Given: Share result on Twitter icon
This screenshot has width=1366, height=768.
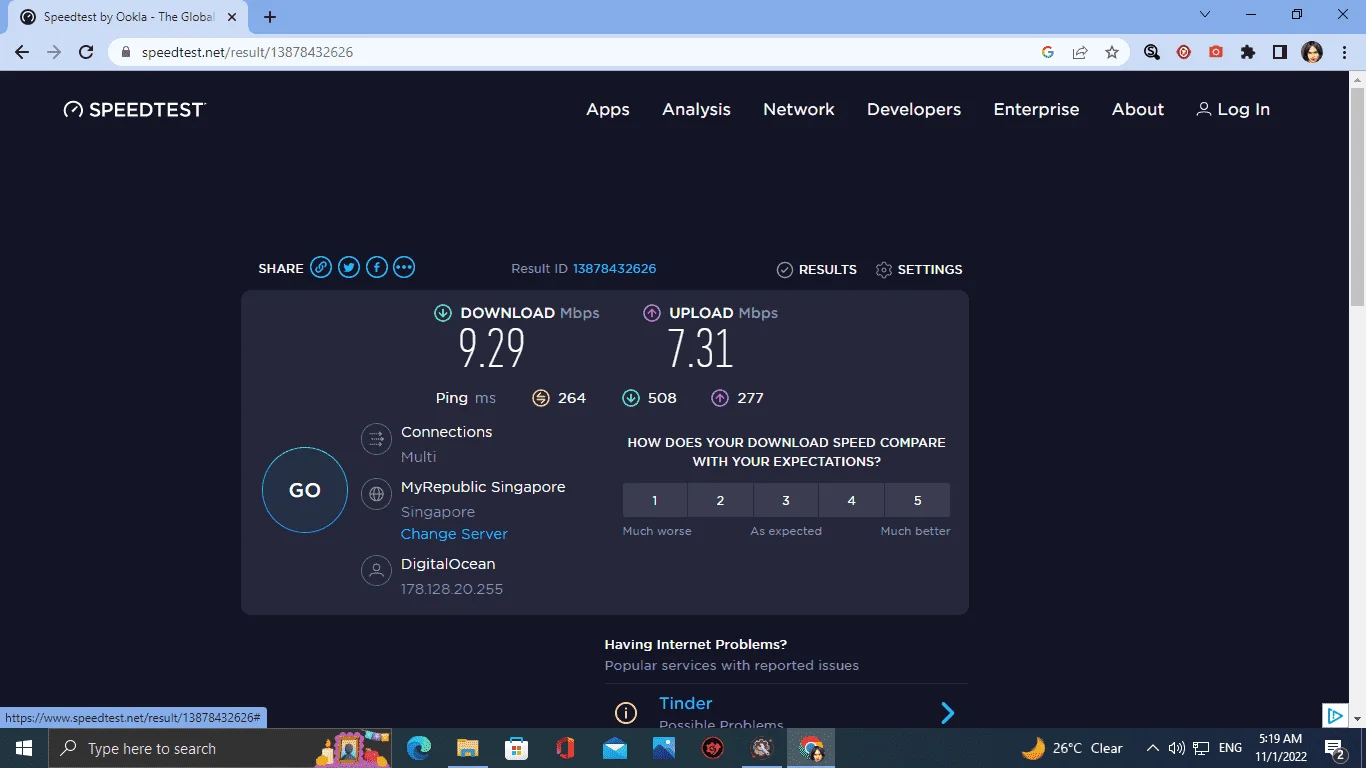Looking at the screenshot, I should 349,267.
